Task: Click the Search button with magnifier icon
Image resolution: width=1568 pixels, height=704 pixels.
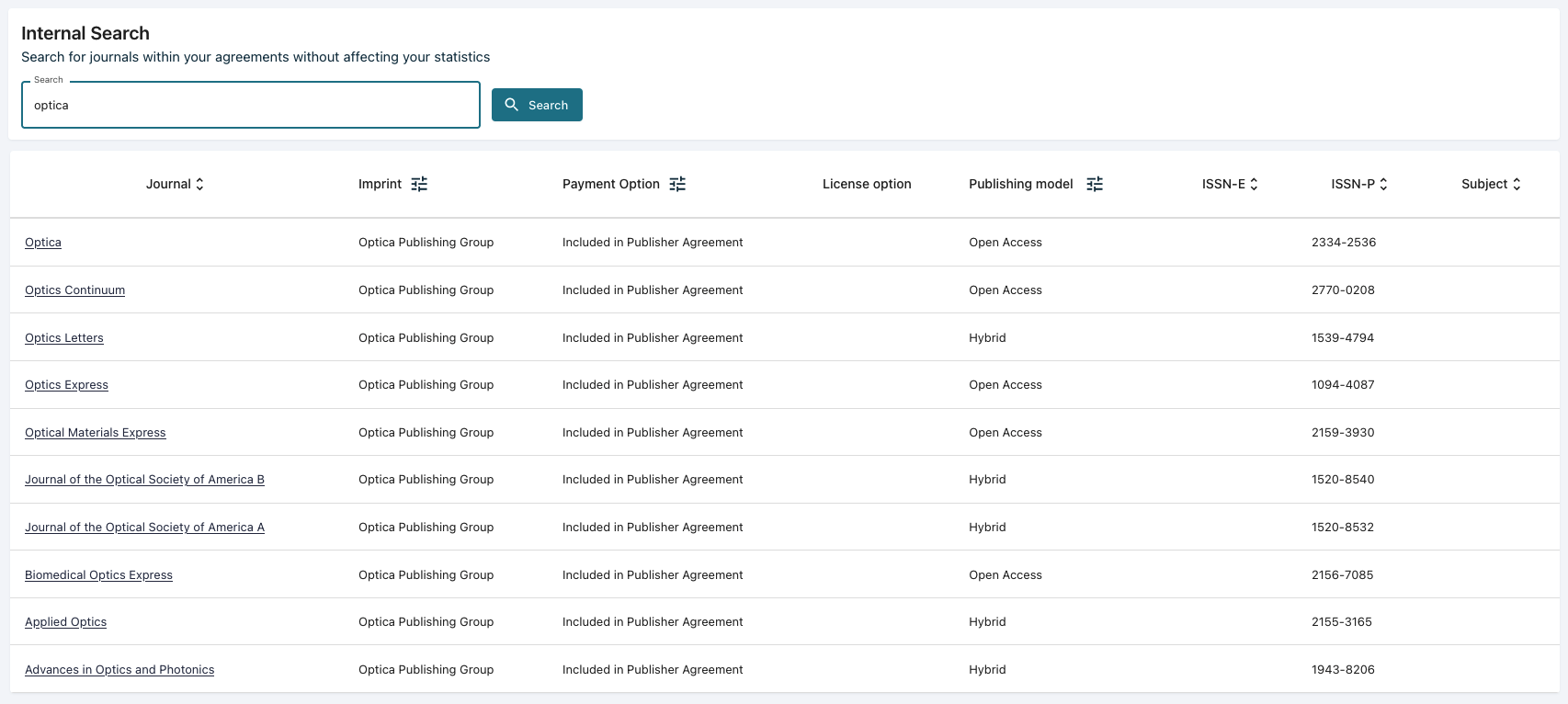Action: (537, 105)
